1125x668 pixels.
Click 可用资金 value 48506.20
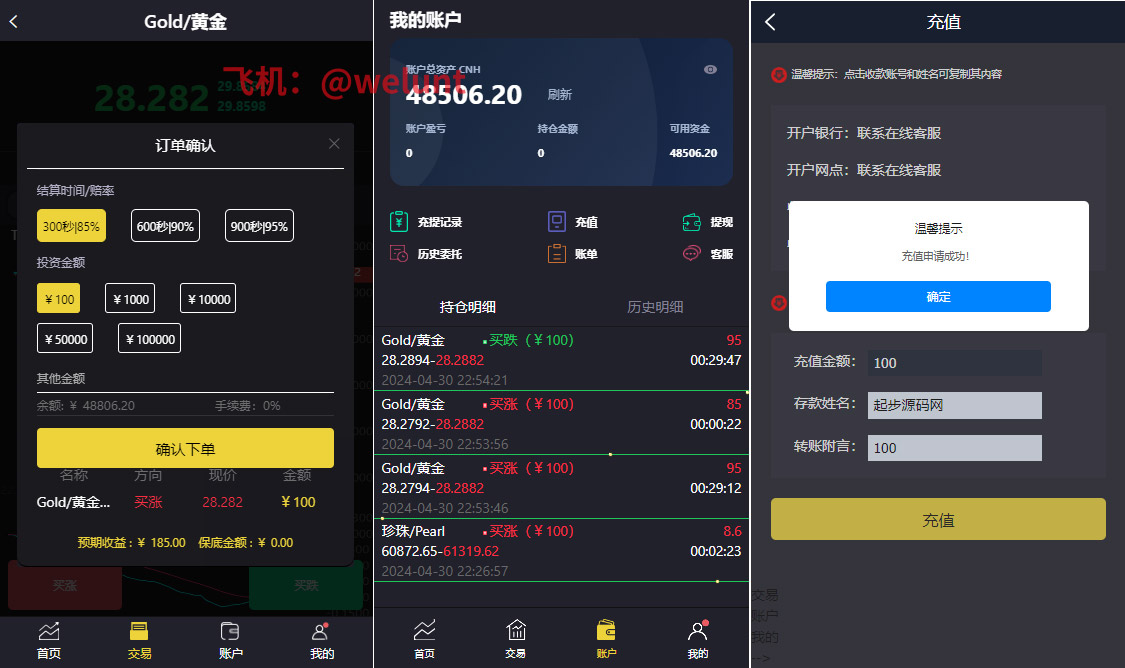point(693,153)
